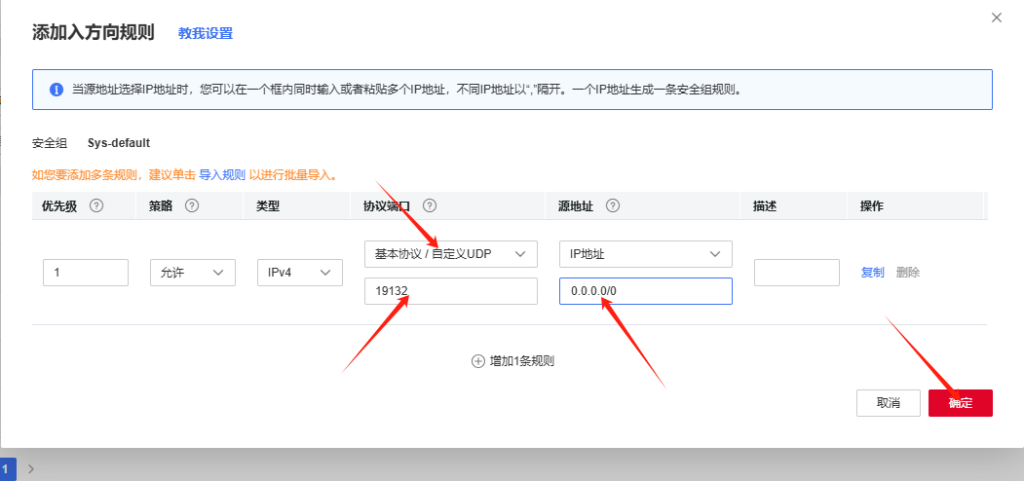Click 复制 to duplicate the rule
The height and width of the screenshot is (481, 1024).
[872, 273]
